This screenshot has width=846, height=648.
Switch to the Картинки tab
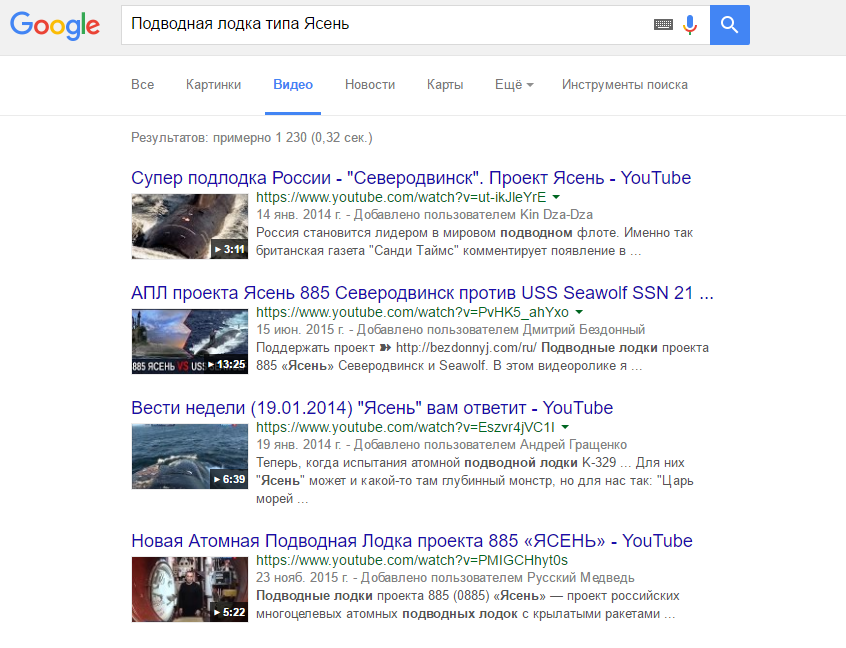click(213, 85)
